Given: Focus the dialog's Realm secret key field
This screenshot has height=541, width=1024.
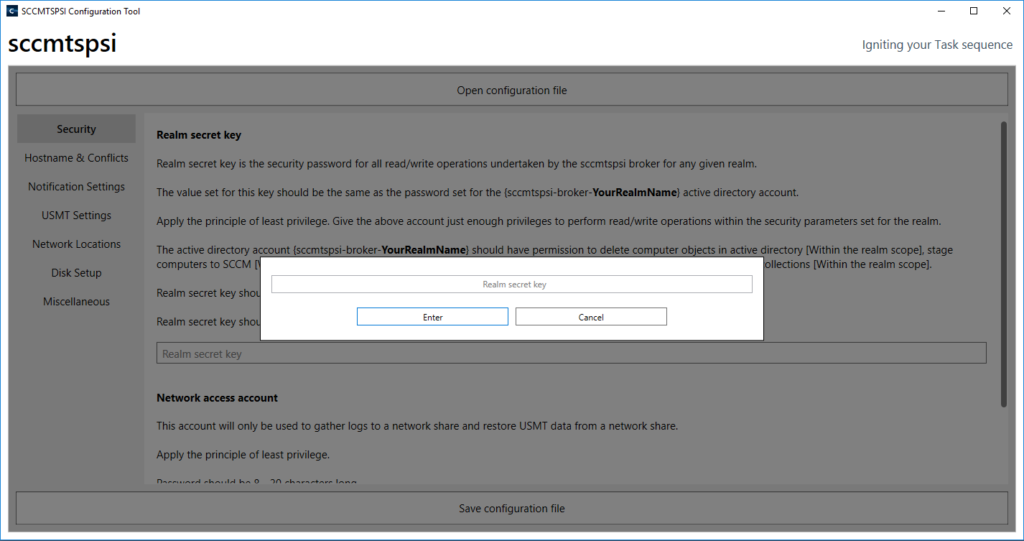Looking at the screenshot, I should 511,285.
